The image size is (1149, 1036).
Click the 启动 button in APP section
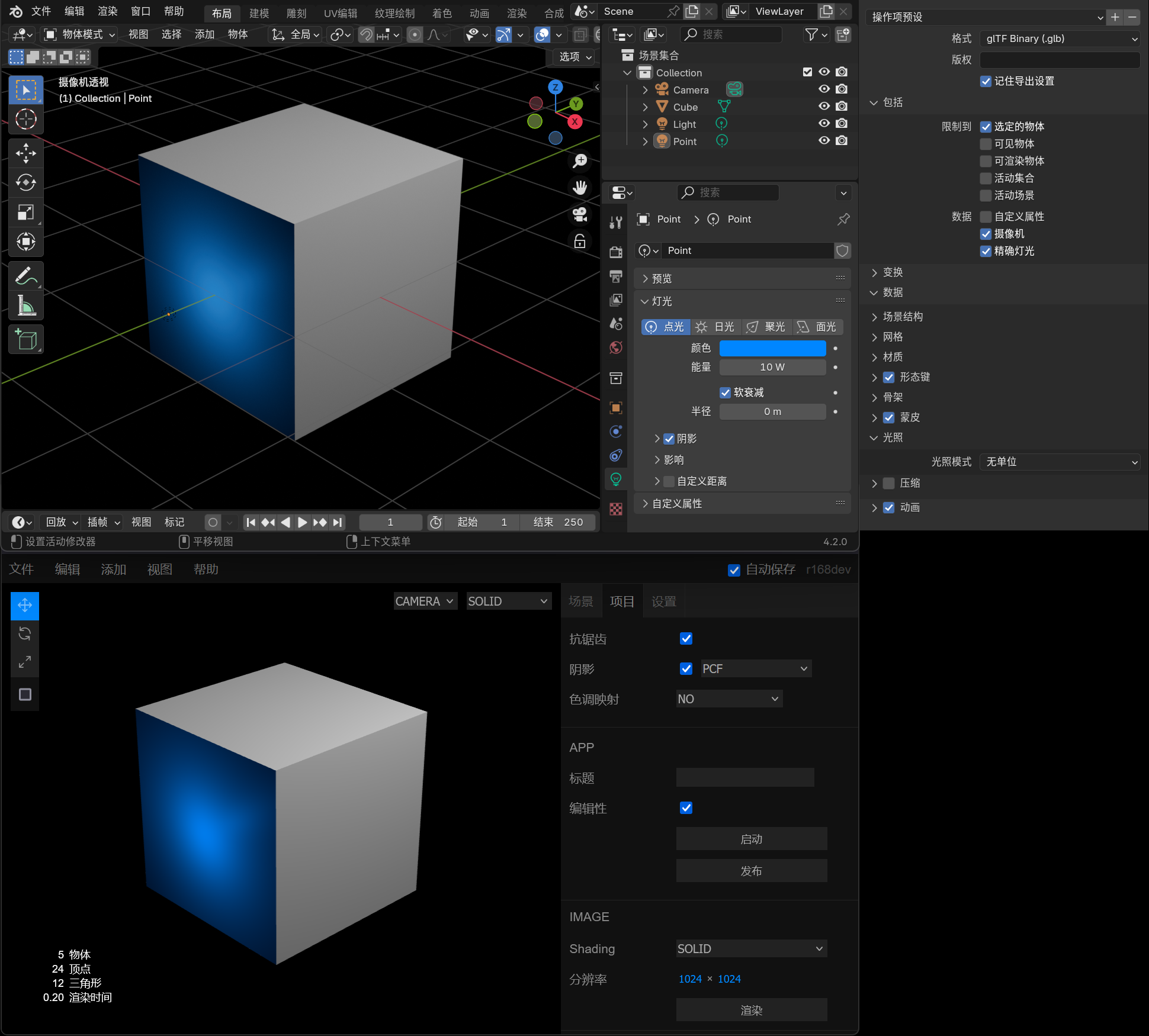coord(751,839)
